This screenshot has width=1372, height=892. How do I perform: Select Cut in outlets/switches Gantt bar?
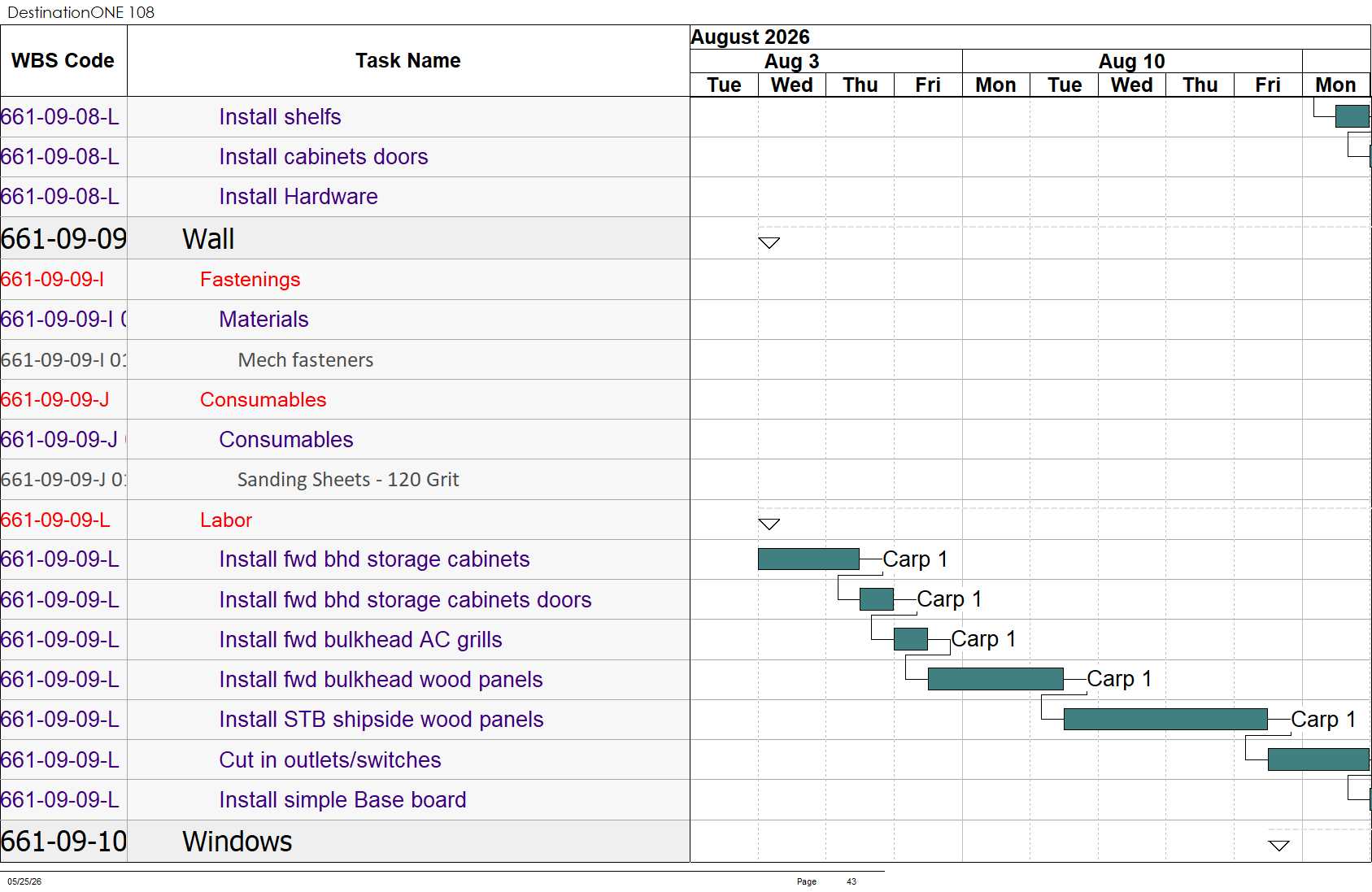tap(1319, 759)
